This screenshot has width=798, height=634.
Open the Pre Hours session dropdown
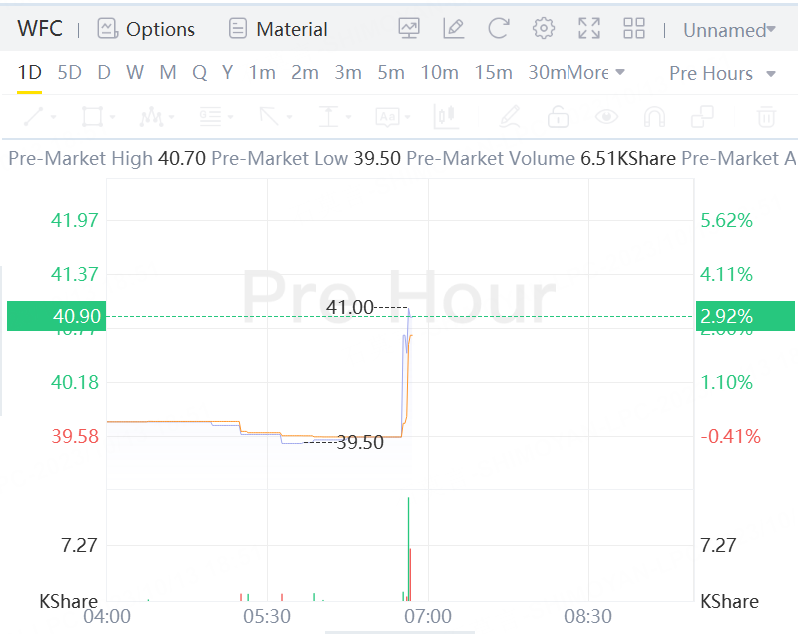(722, 73)
